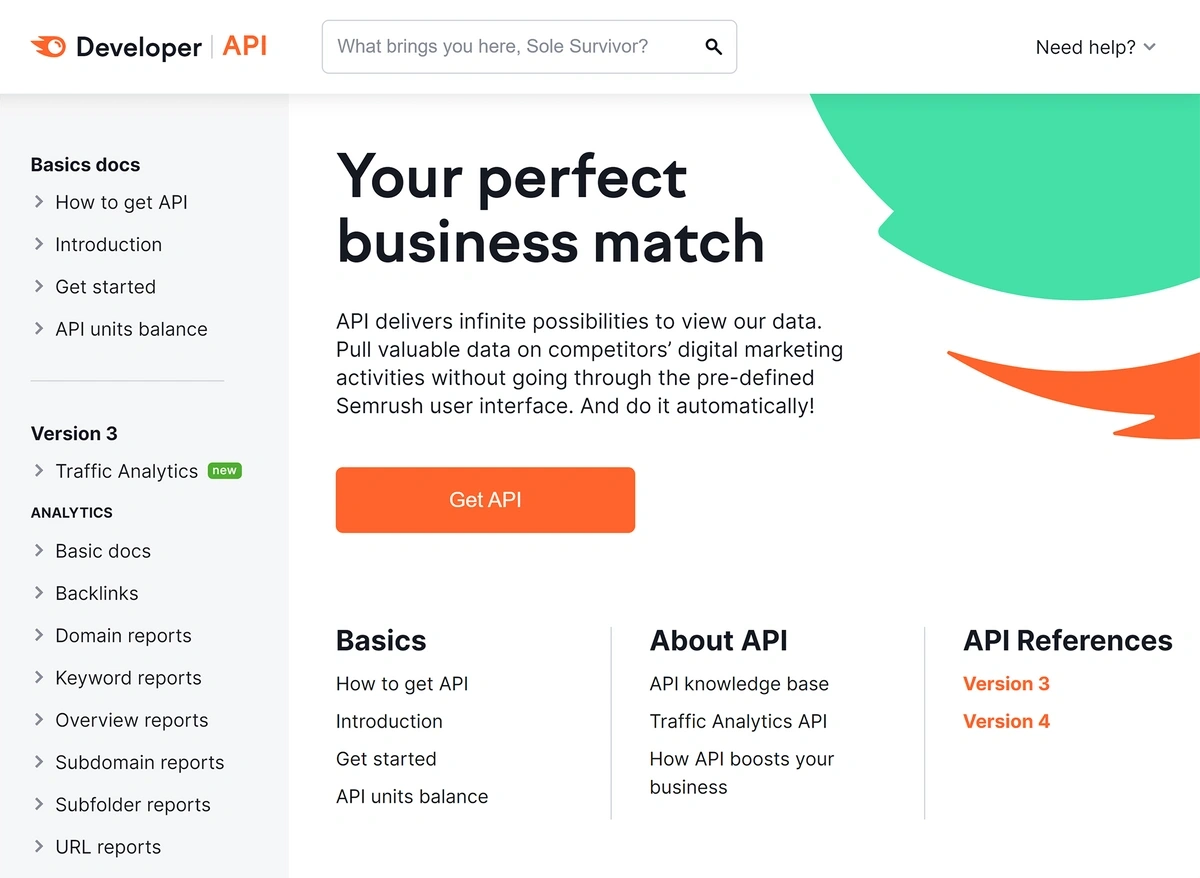Screen dimensions: 1200x878
Task: Expand the URL reports sidebar arrow
Action: pyautogui.click(x=39, y=846)
